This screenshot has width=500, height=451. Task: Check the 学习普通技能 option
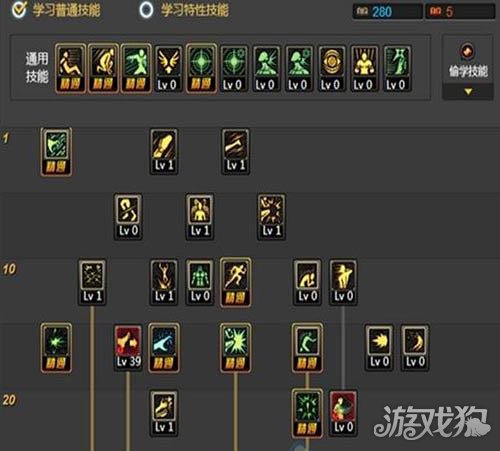[x=56, y=10]
